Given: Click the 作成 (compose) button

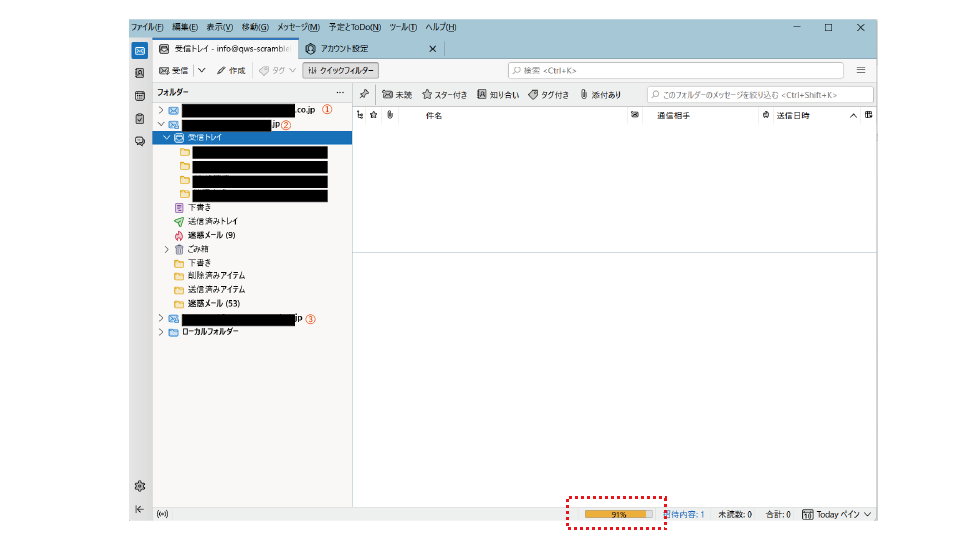Looking at the screenshot, I should pyautogui.click(x=230, y=71).
